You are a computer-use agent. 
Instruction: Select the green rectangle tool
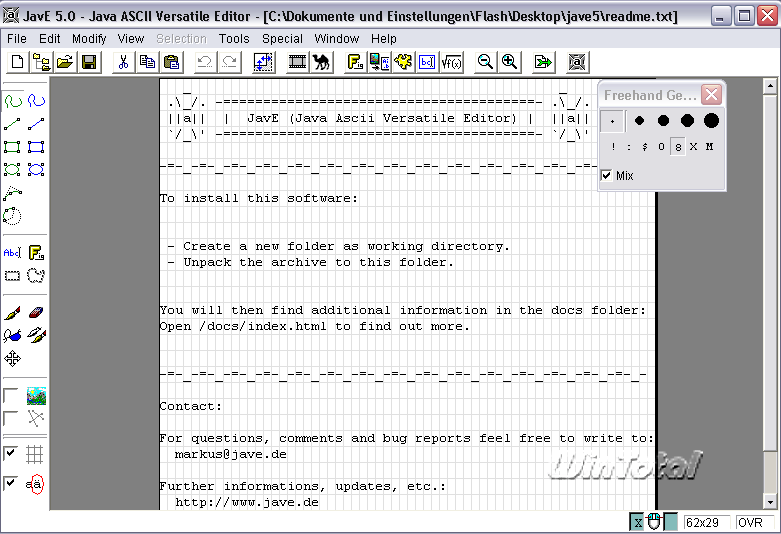13,147
